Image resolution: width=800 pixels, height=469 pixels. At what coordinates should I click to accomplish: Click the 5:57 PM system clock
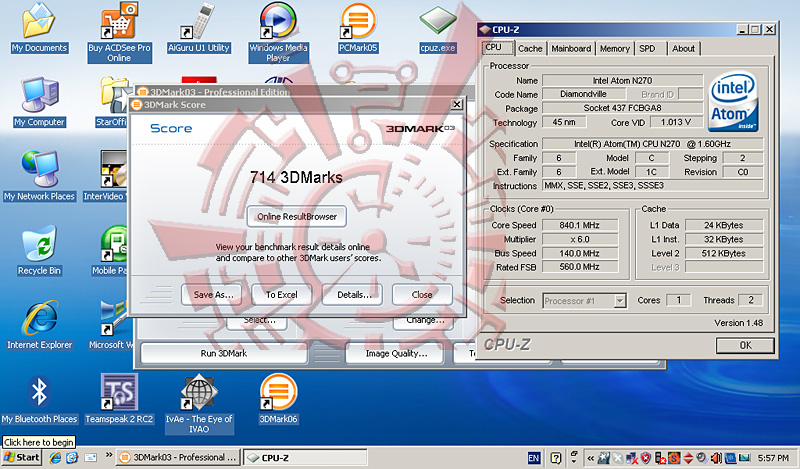pyautogui.click(x=773, y=458)
